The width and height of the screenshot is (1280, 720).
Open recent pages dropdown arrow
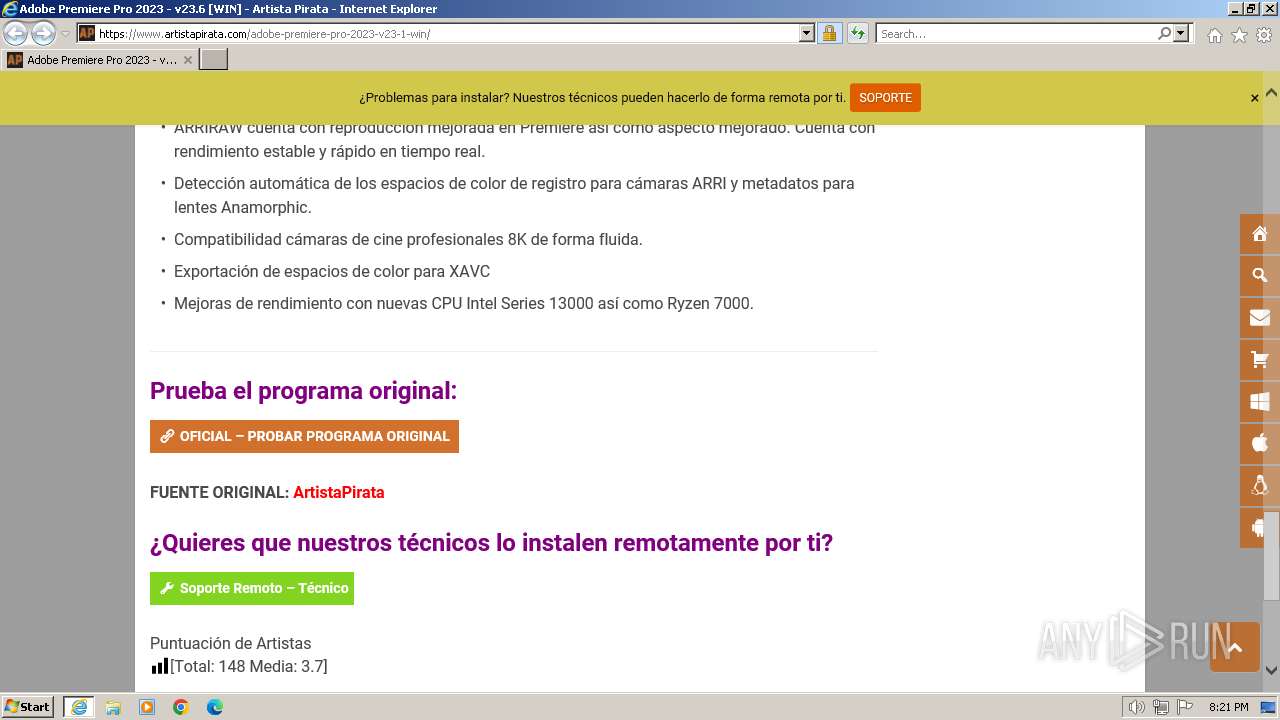[66, 34]
